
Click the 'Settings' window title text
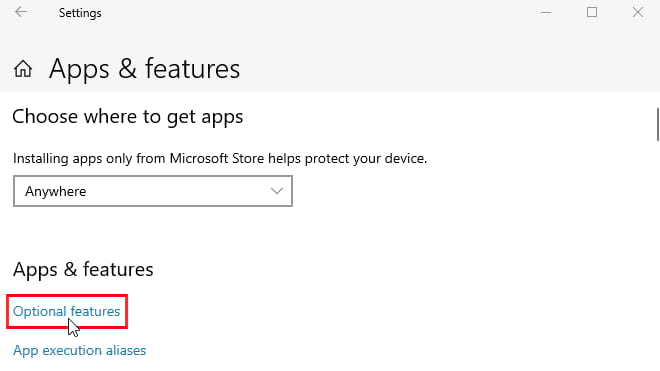[80, 13]
